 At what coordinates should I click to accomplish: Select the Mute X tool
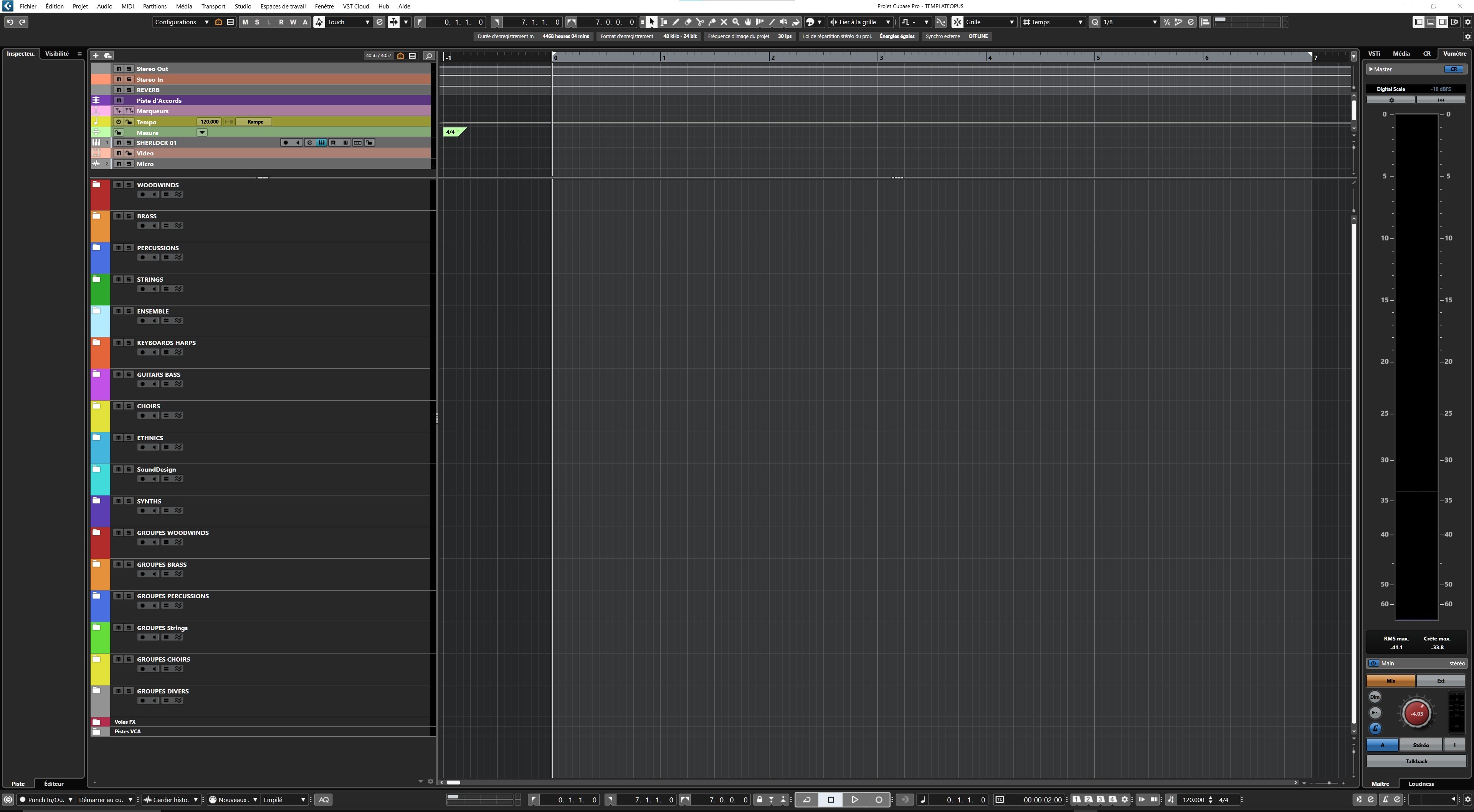click(724, 22)
